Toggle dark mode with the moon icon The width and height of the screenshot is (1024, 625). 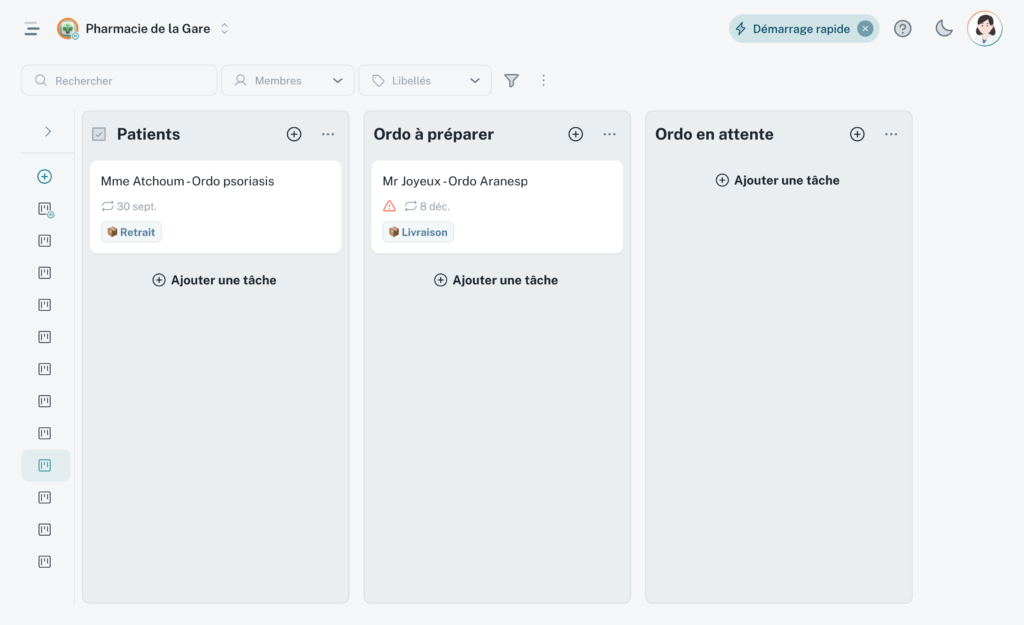point(943,29)
